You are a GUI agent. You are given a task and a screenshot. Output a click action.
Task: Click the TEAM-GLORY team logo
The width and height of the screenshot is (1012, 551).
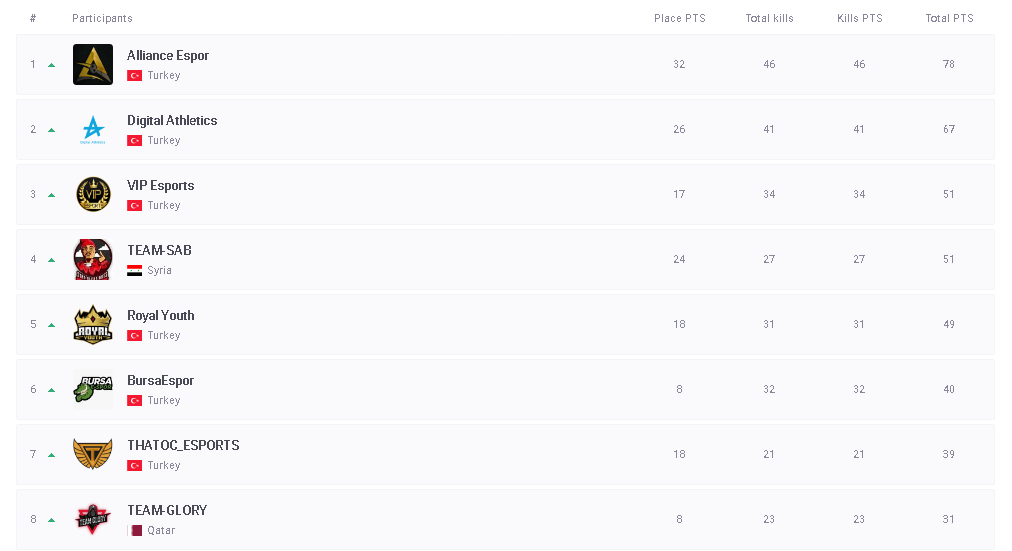[93, 519]
